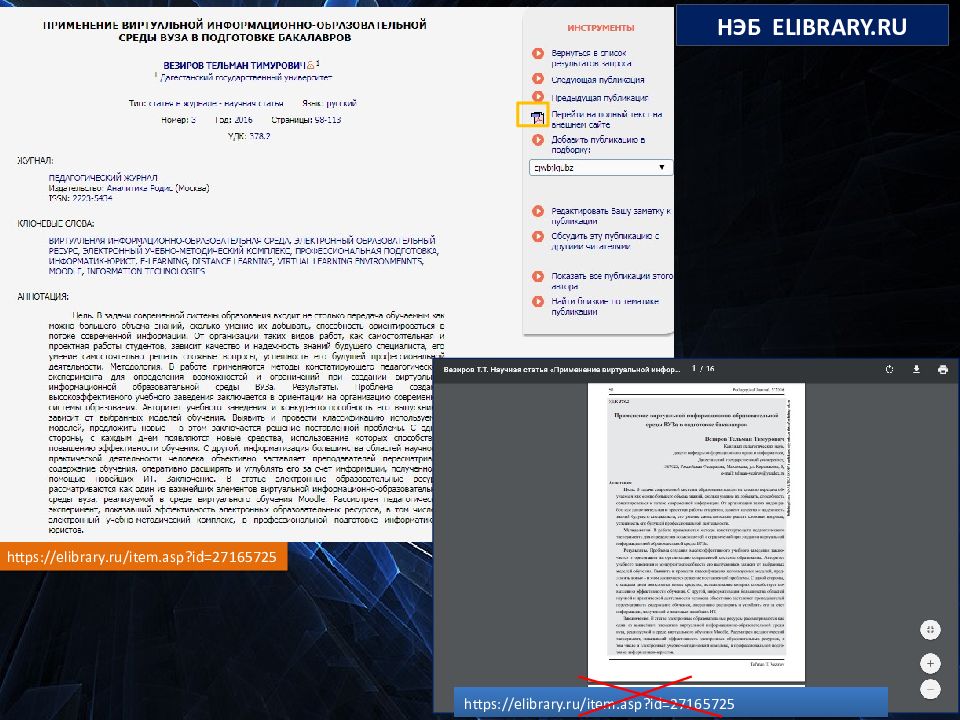Open keyword 'VIRTUAL LEARNING ENVIRONMENTS'

coord(350,261)
